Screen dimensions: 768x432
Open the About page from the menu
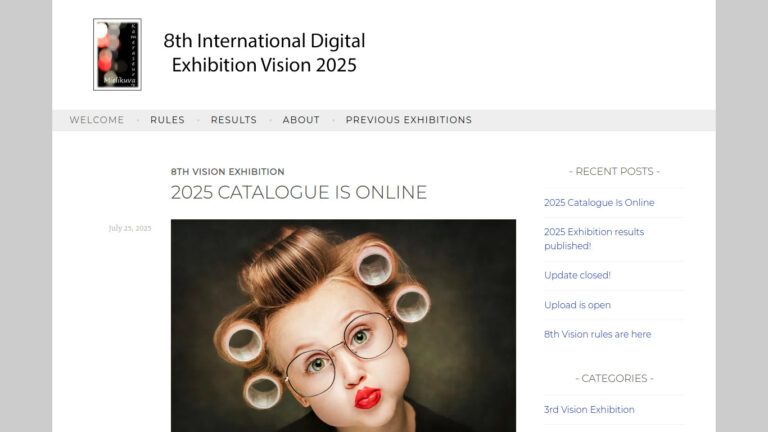click(301, 120)
